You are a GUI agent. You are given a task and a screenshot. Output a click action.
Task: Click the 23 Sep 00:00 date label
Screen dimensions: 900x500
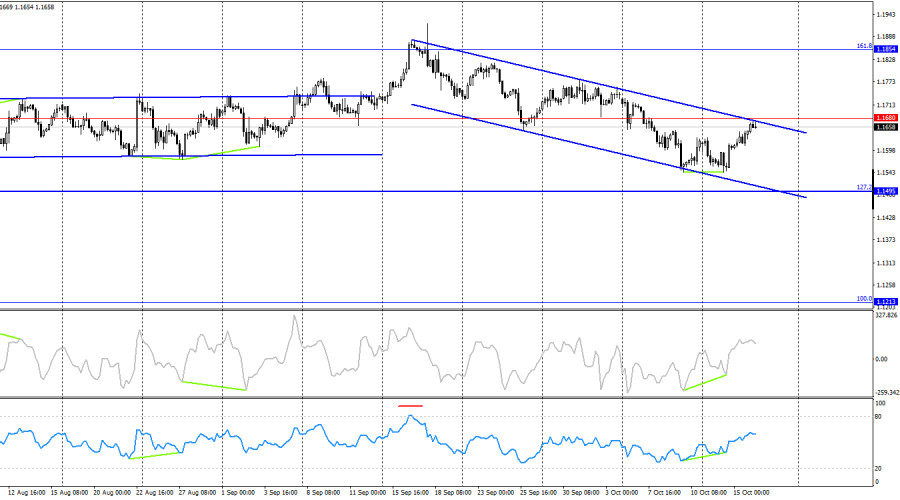pos(496,493)
